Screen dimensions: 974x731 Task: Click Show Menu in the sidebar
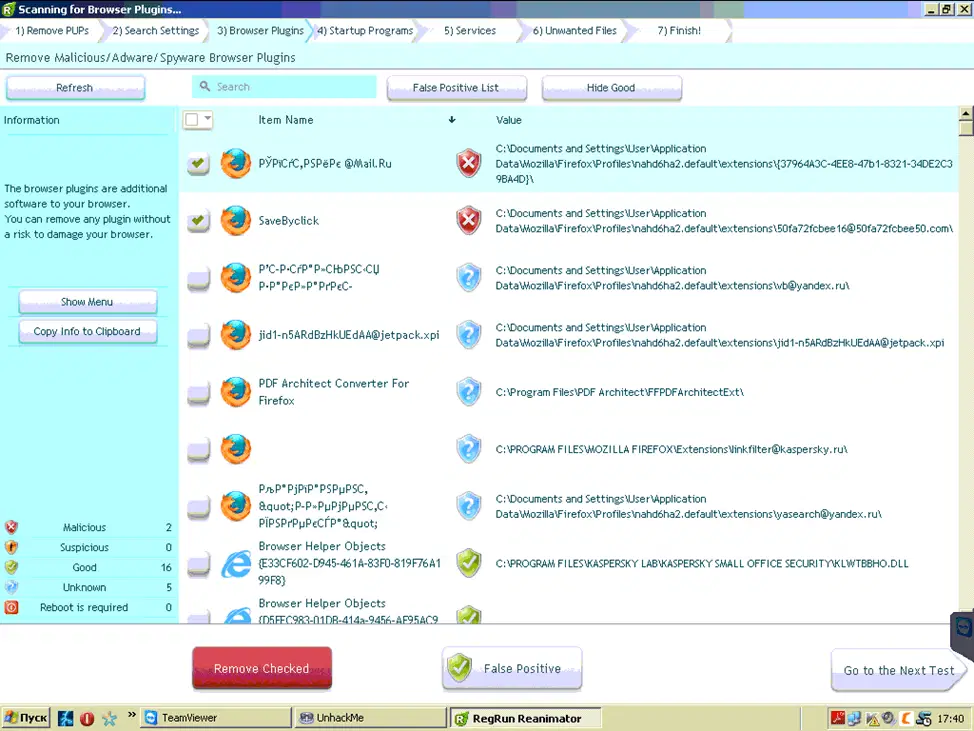coord(88,302)
